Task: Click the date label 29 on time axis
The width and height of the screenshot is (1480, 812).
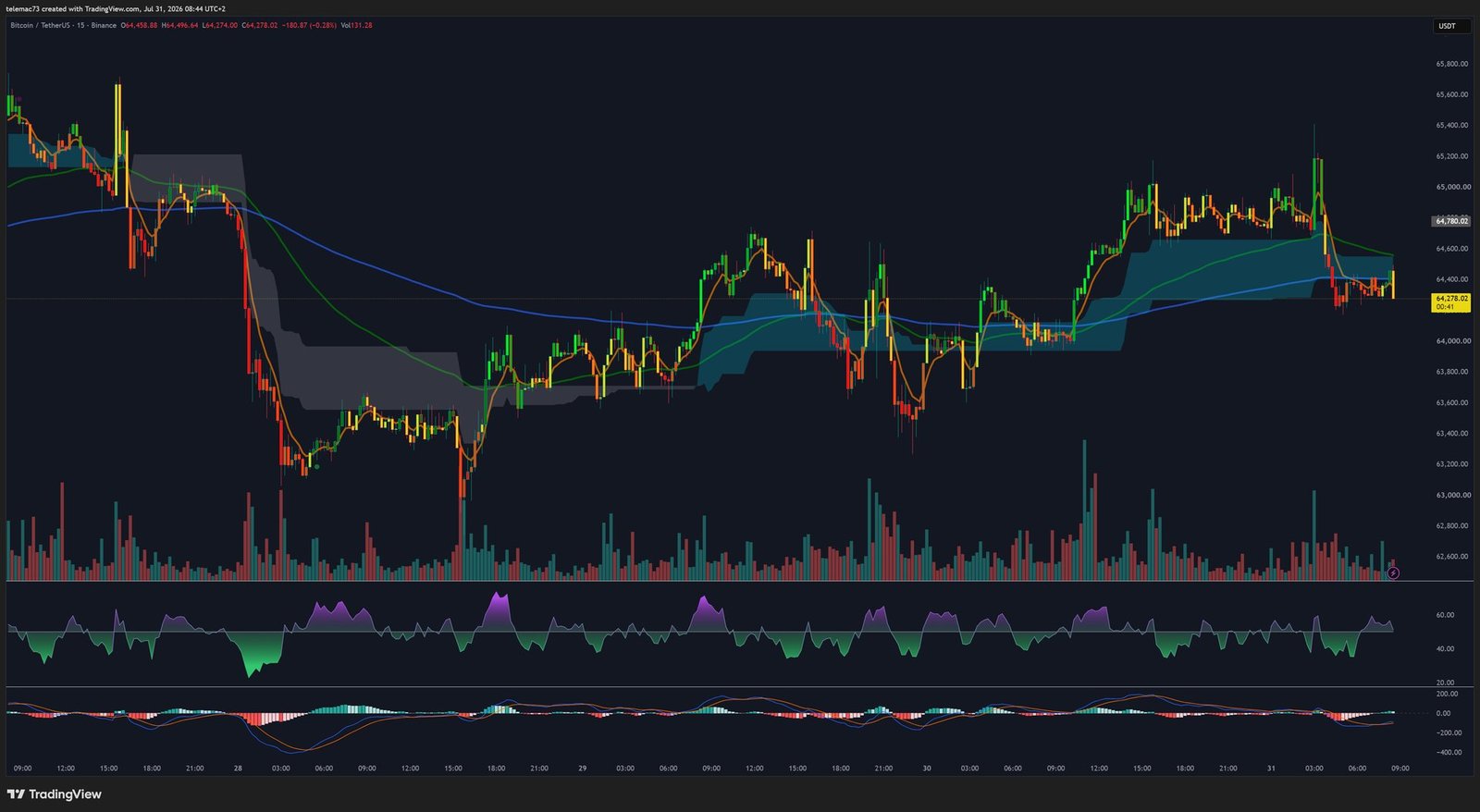Action: click(x=582, y=769)
